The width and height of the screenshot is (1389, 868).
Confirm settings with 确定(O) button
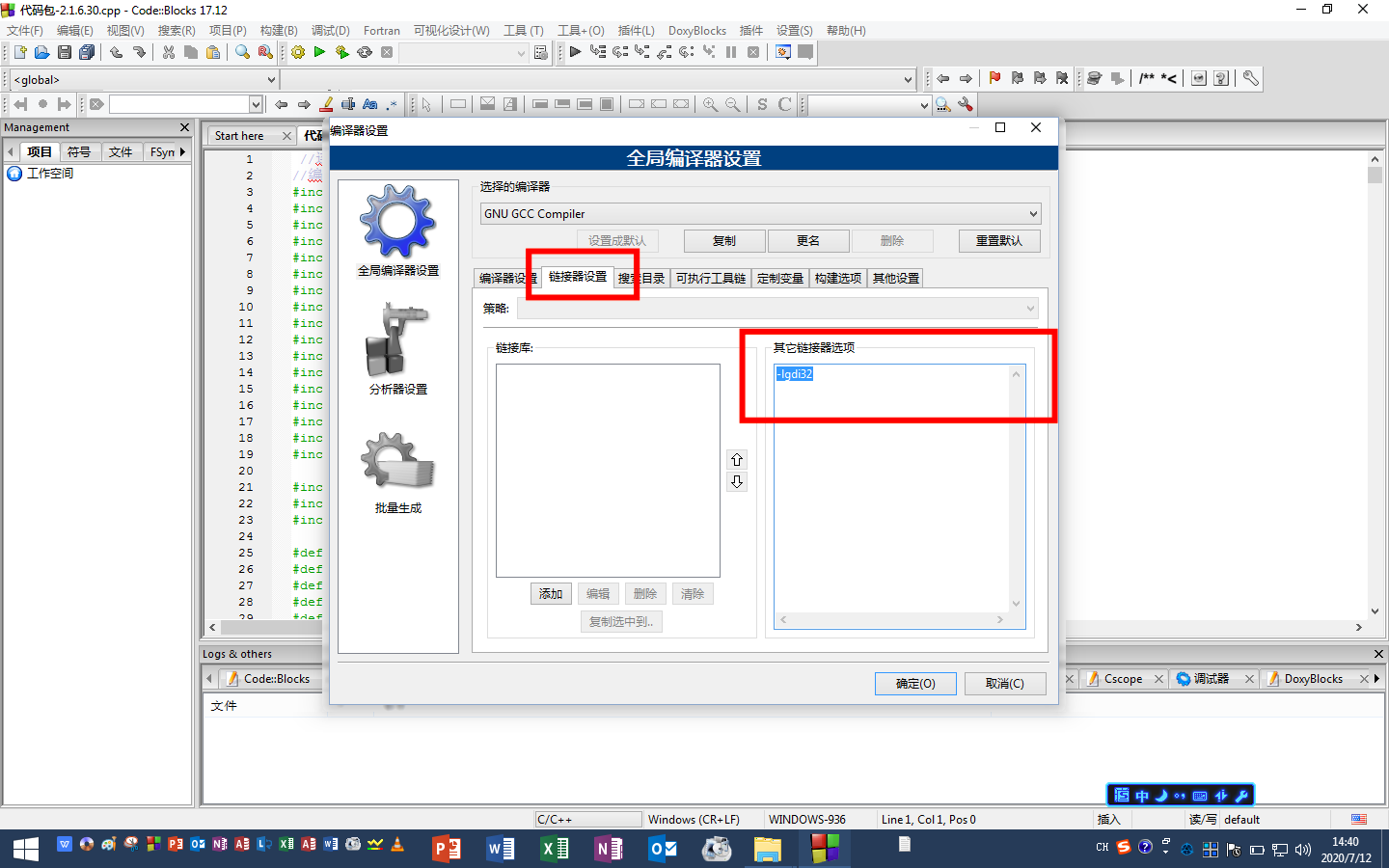point(915,684)
